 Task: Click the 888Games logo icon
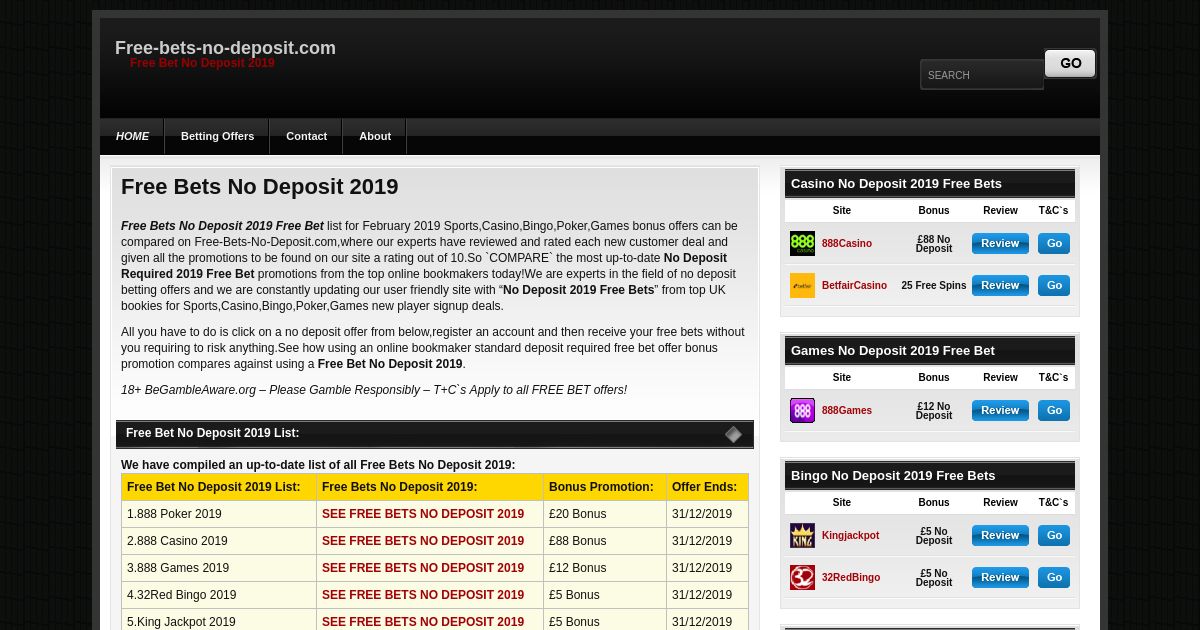click(x=802, y=410)
